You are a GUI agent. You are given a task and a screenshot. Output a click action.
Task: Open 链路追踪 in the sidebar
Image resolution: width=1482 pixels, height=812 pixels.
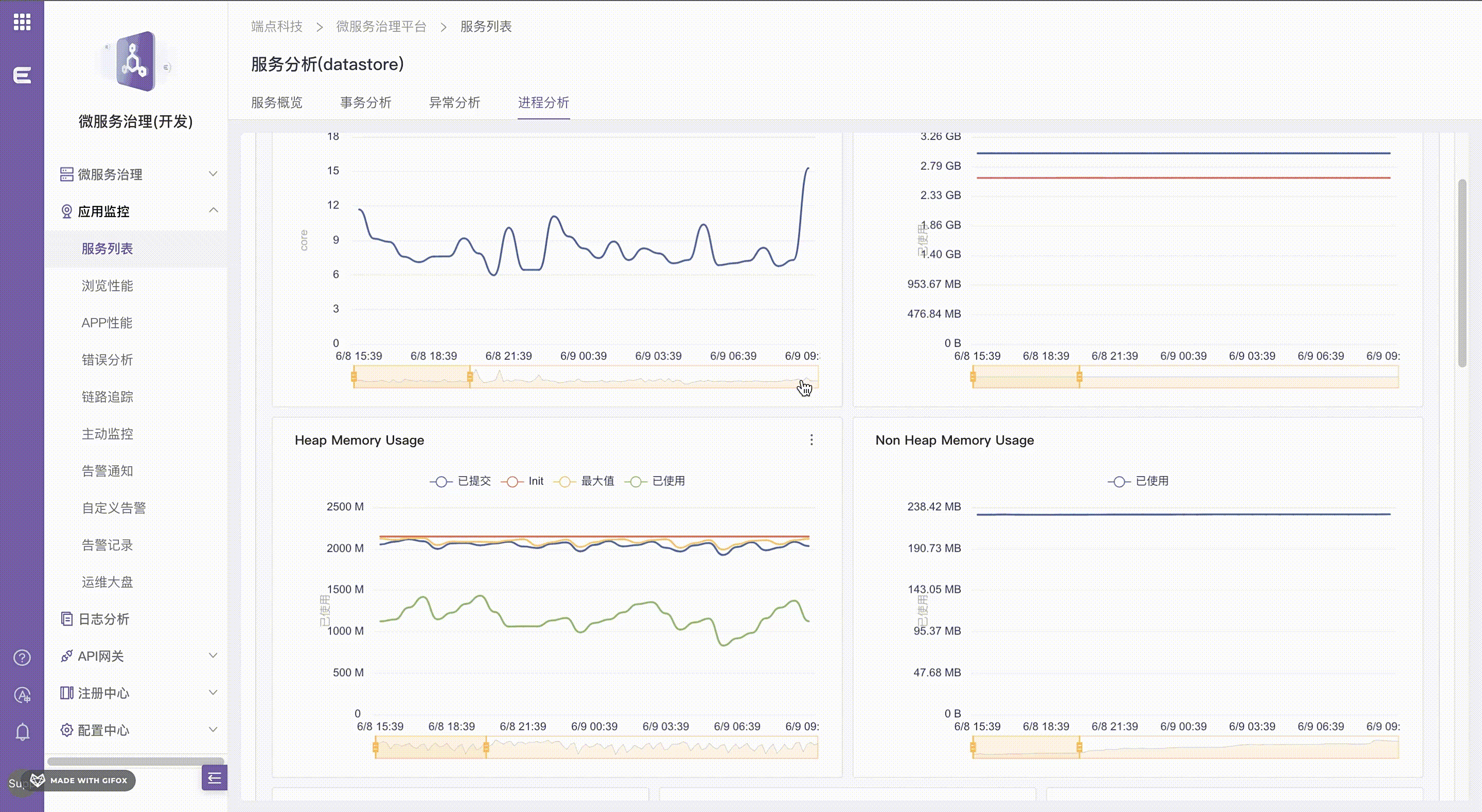point(107,397)
